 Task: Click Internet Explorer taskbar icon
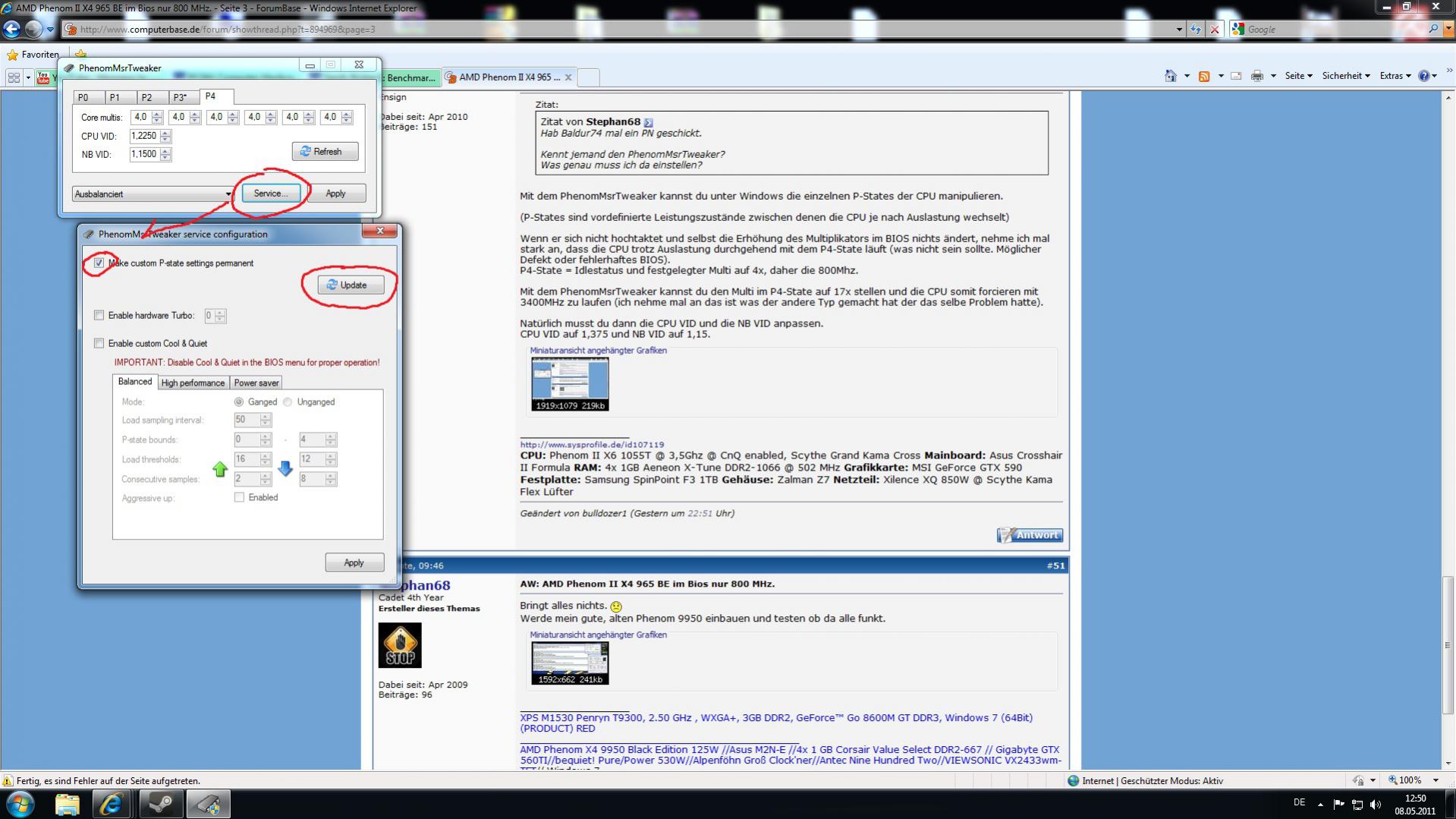pyautogui.click(x=112, y=804)
